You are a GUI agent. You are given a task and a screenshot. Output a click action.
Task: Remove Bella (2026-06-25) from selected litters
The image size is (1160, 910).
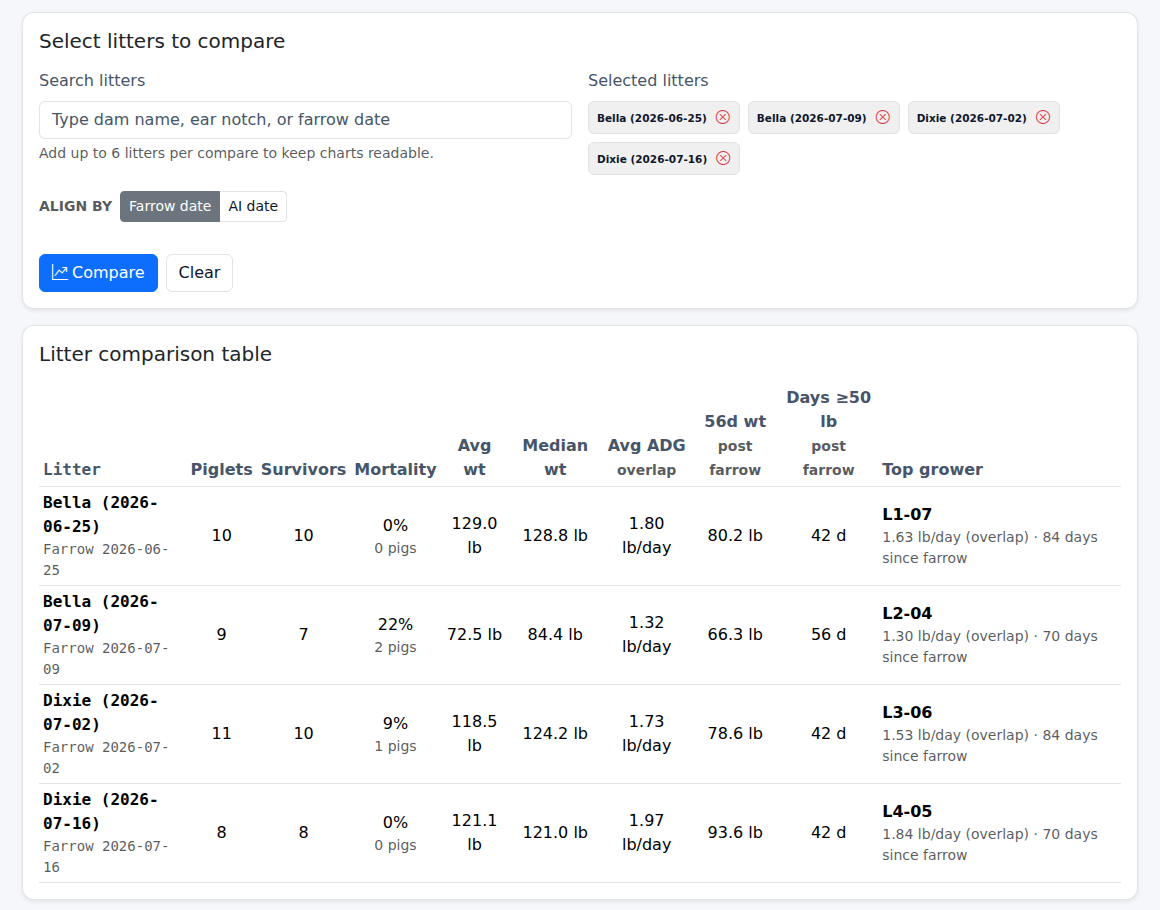click(x=723, y=118)
